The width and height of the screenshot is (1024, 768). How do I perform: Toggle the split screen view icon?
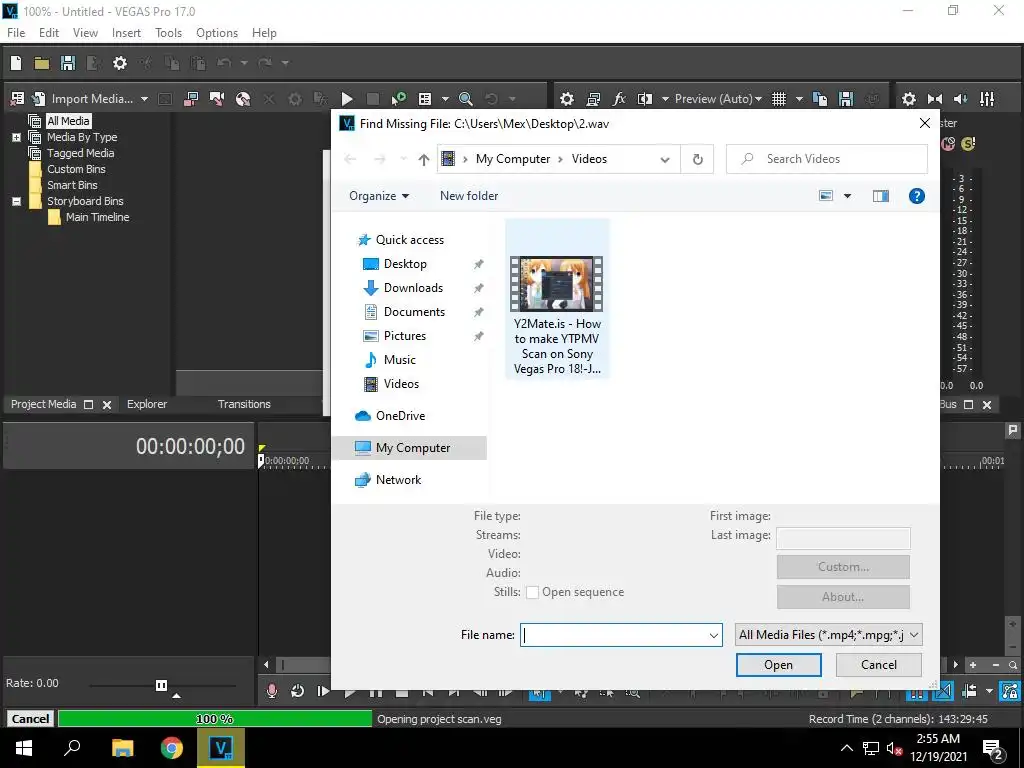tap(645, 99)
